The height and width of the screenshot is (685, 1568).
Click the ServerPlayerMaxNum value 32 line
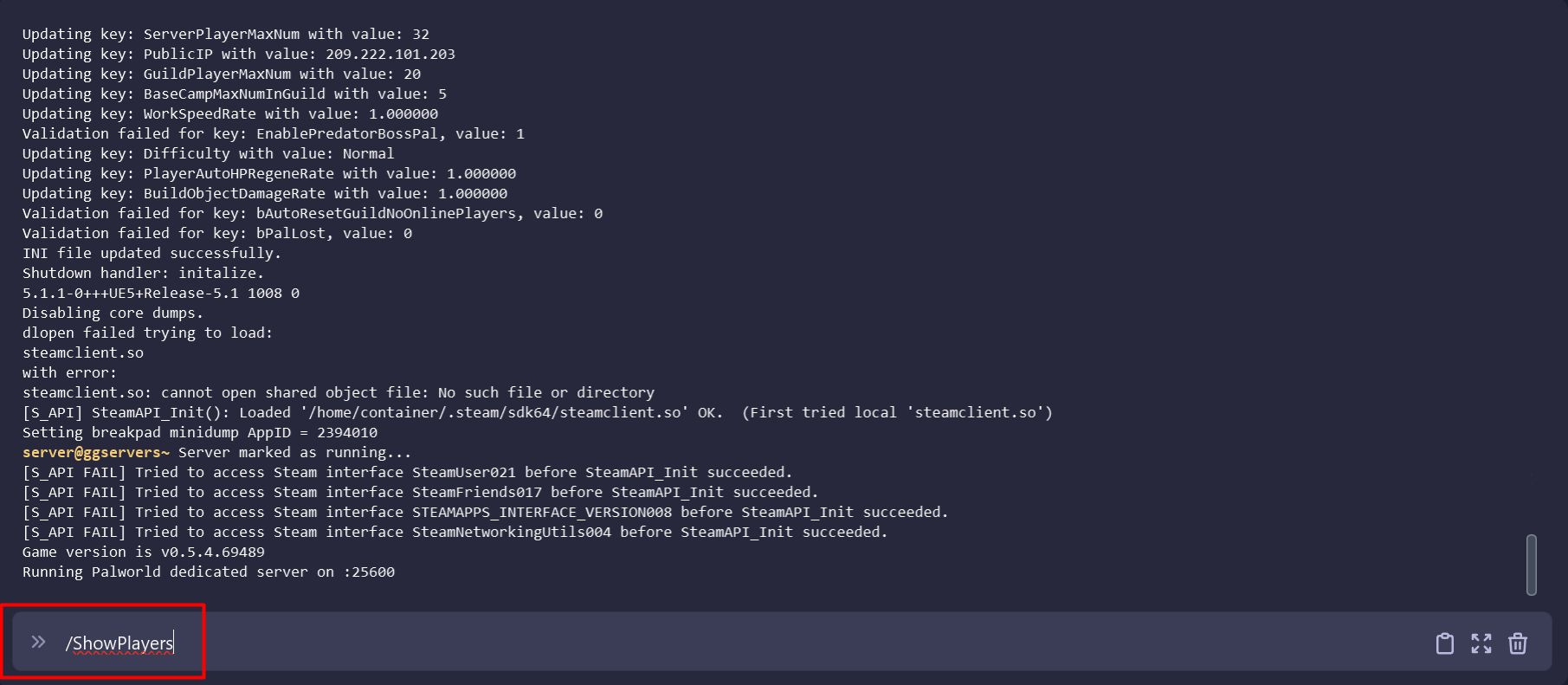coord(225,35)
